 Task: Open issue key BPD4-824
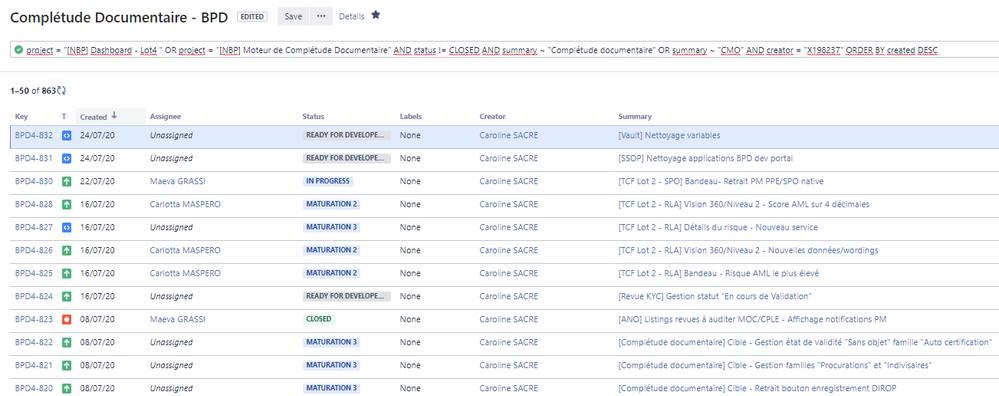point(34,296)
